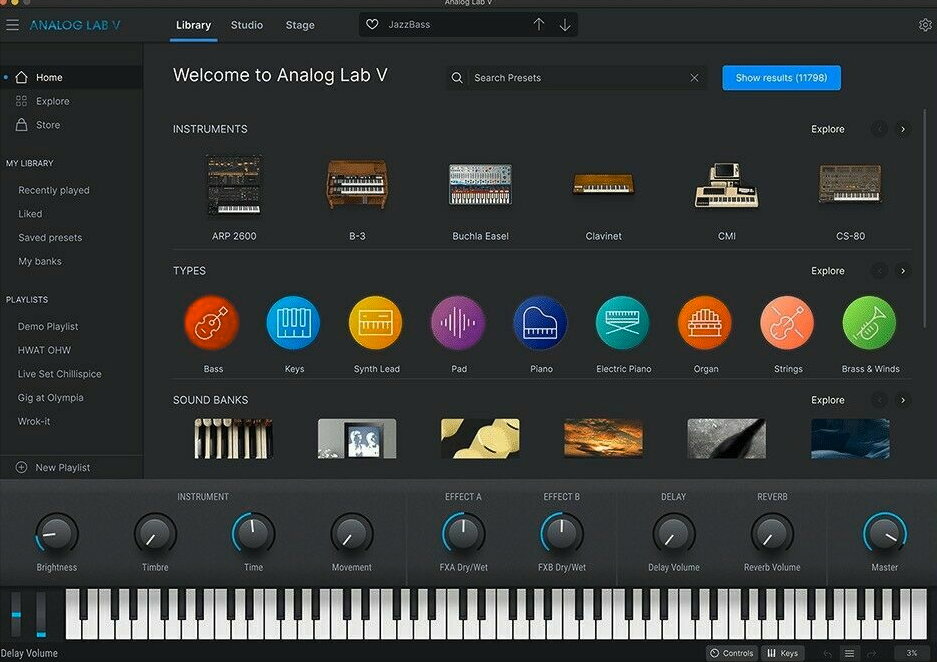Click Explore link next to Instruments

click(828, 129)
